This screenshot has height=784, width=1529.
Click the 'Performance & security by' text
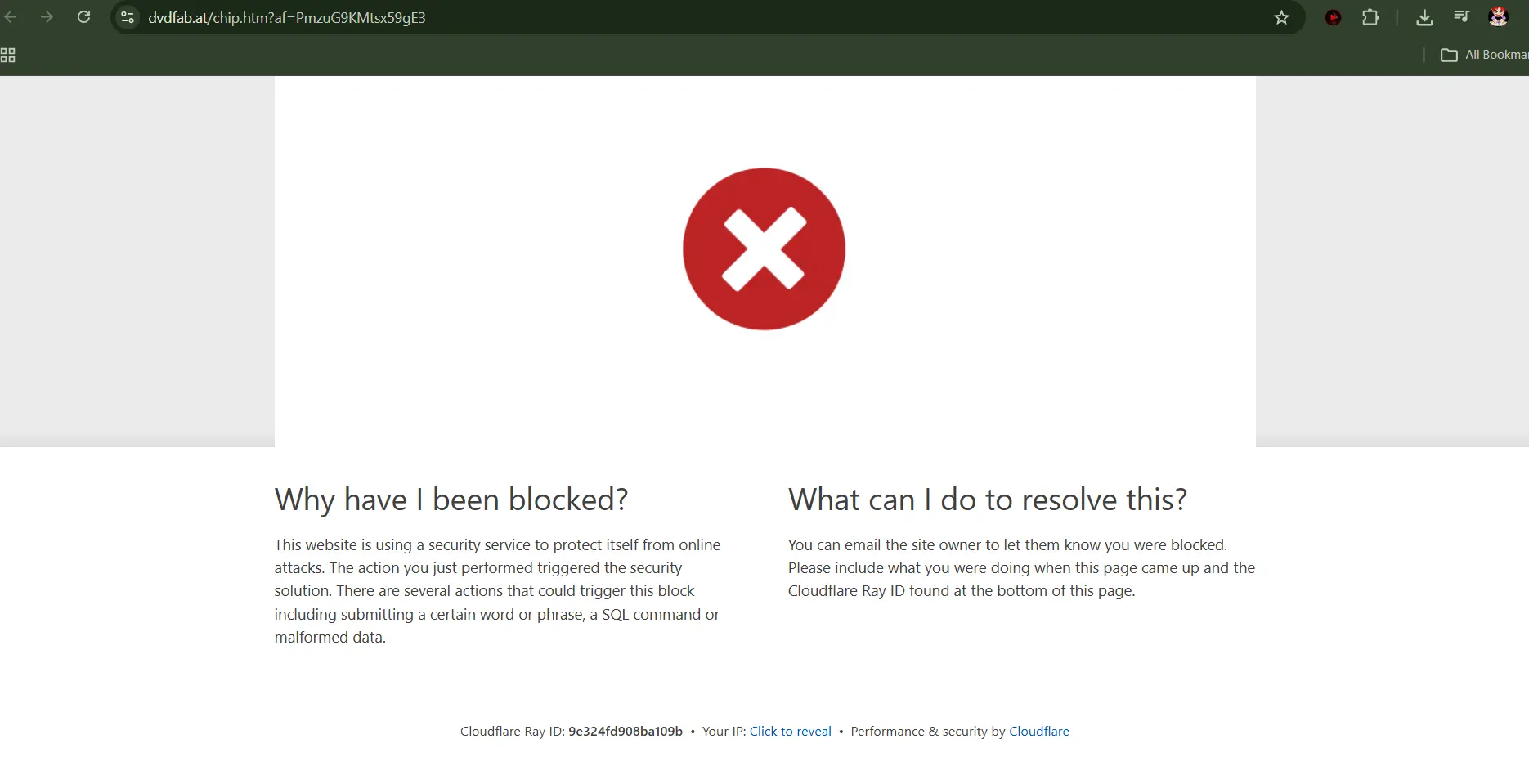pyautogui.click(x=928, y=732)
